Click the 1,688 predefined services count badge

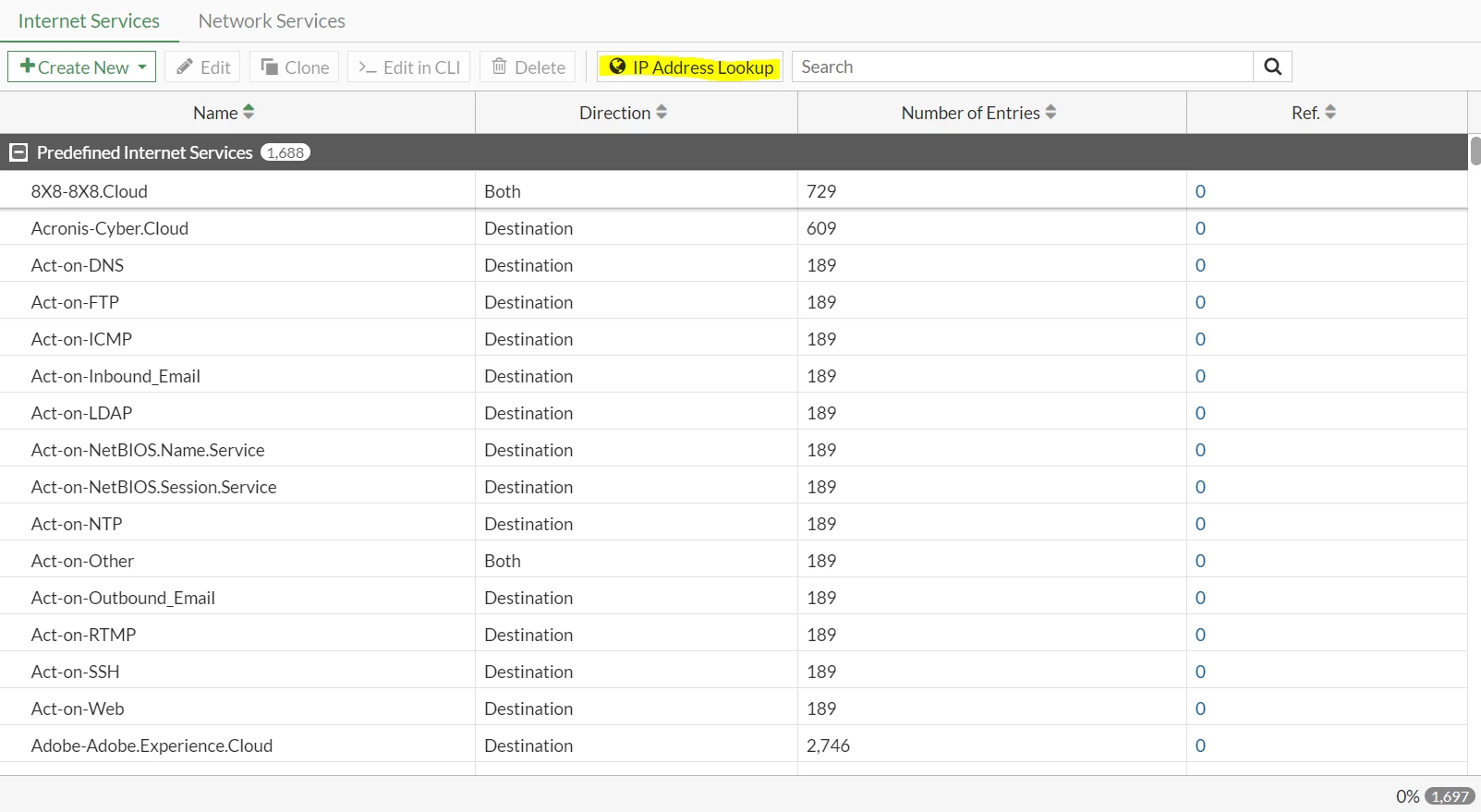point(285,152)
